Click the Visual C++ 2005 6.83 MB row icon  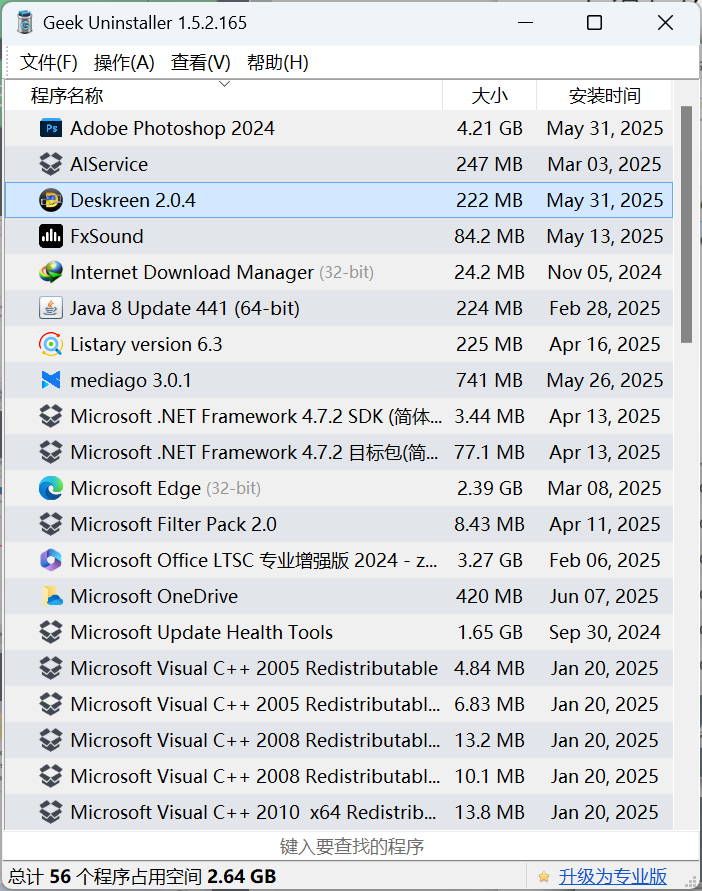51,704
